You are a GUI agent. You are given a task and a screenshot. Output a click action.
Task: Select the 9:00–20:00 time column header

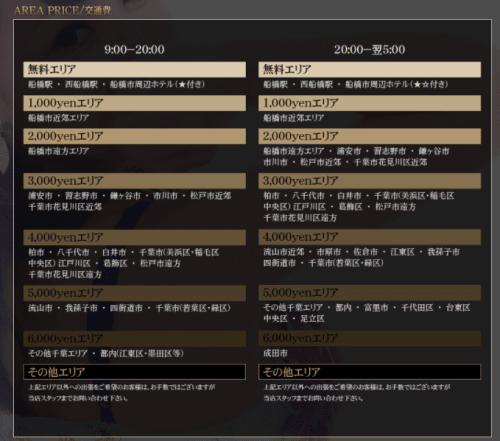pos(134,50)
